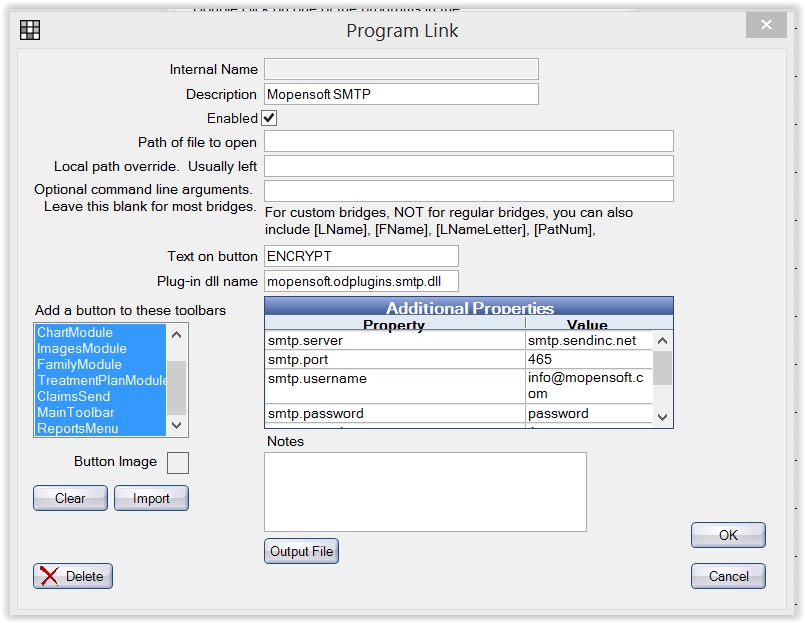The width and height of the screenshot is (805, 623).
Task: Select ReportsMenu in the toolbars list
Action: (100, 428)
